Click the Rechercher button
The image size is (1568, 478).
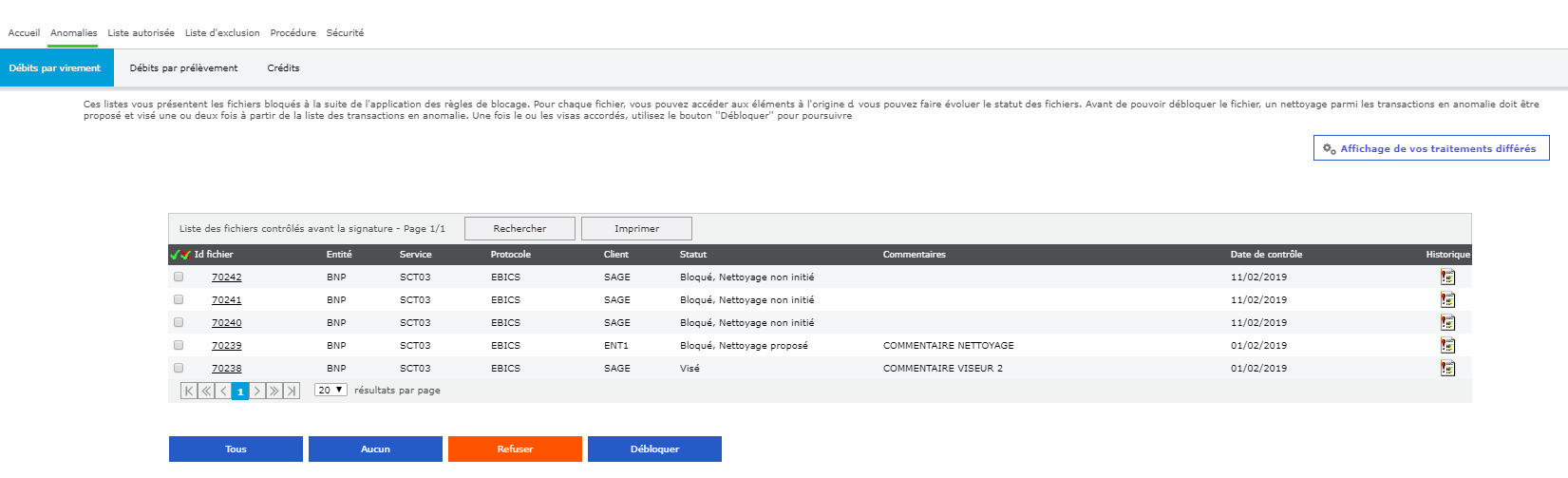[x=520, y=229]
